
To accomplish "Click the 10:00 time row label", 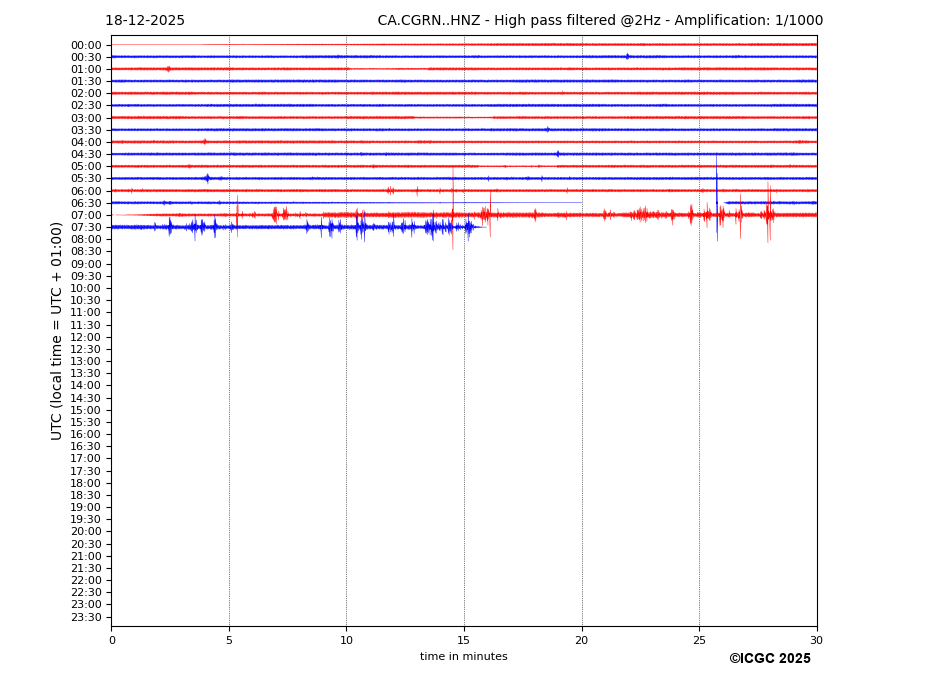I will [x=86, y=288].
